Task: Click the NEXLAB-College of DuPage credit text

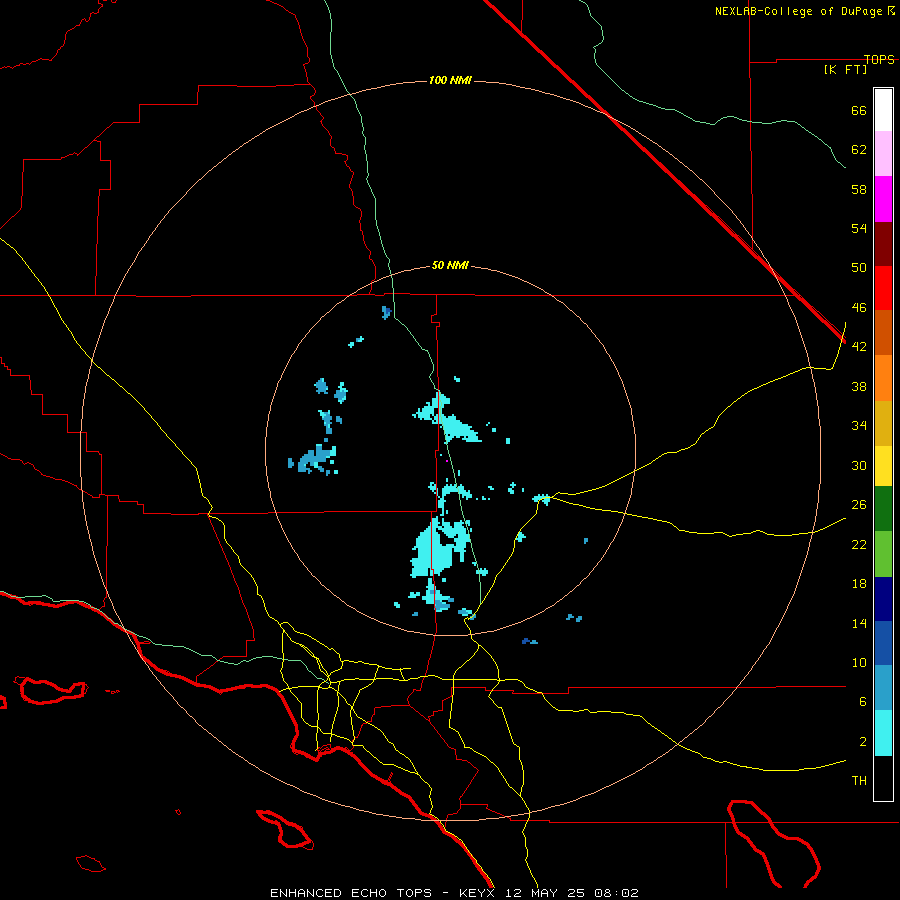Action: (801, 11)
